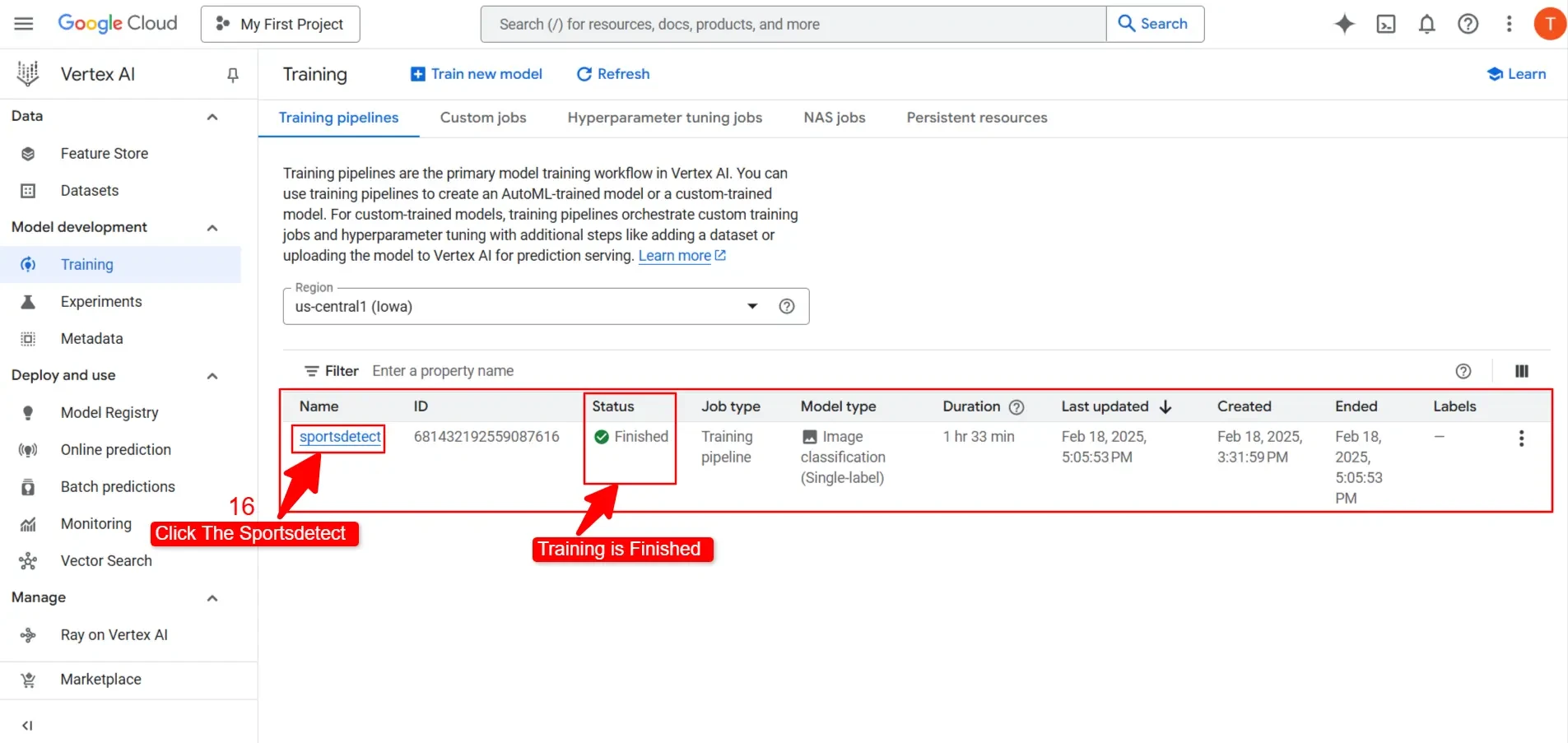Click the Status column header
The height and width of the screenshot is (743, 1568).
613,406
